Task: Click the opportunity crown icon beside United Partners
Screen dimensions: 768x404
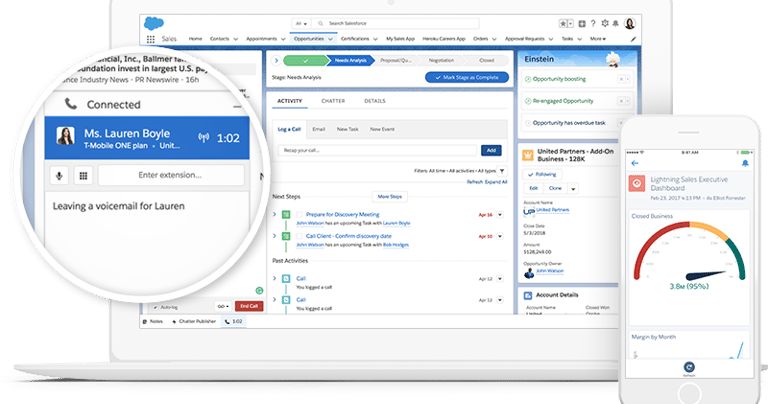Action: pos(528,155)
